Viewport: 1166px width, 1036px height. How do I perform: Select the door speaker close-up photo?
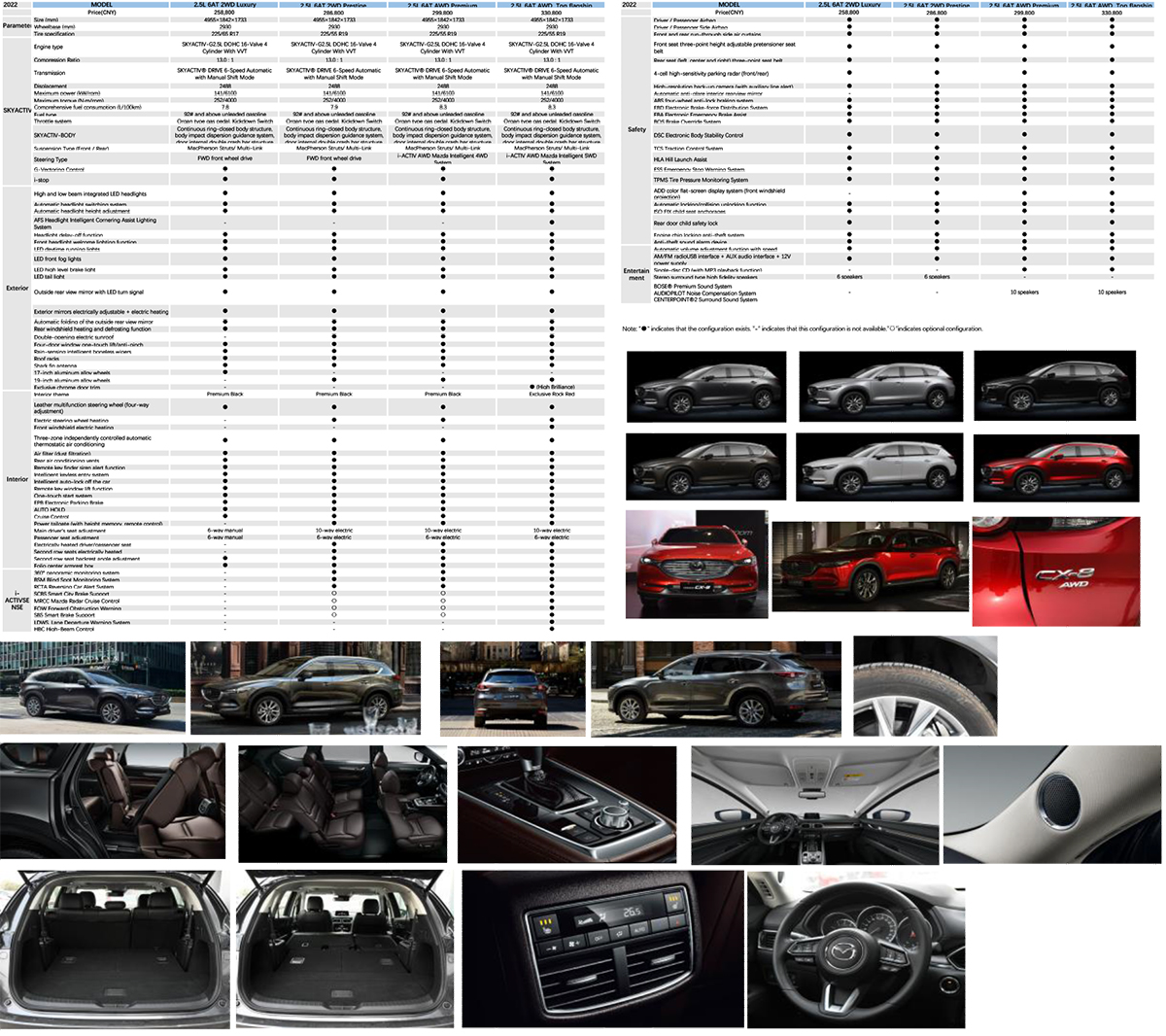point(1051,804)
